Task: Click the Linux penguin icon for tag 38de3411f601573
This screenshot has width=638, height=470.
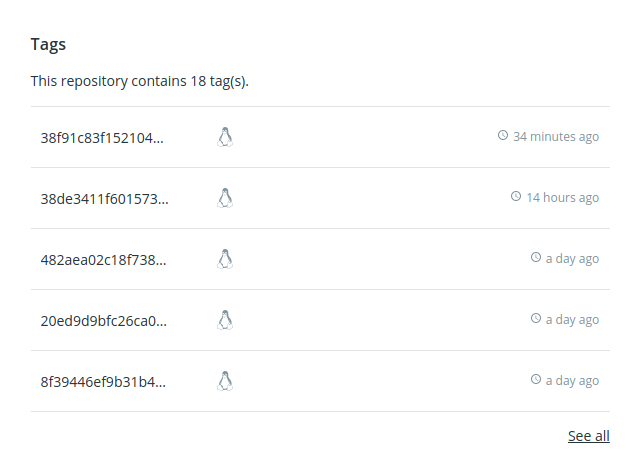Action: pos(225,198)
